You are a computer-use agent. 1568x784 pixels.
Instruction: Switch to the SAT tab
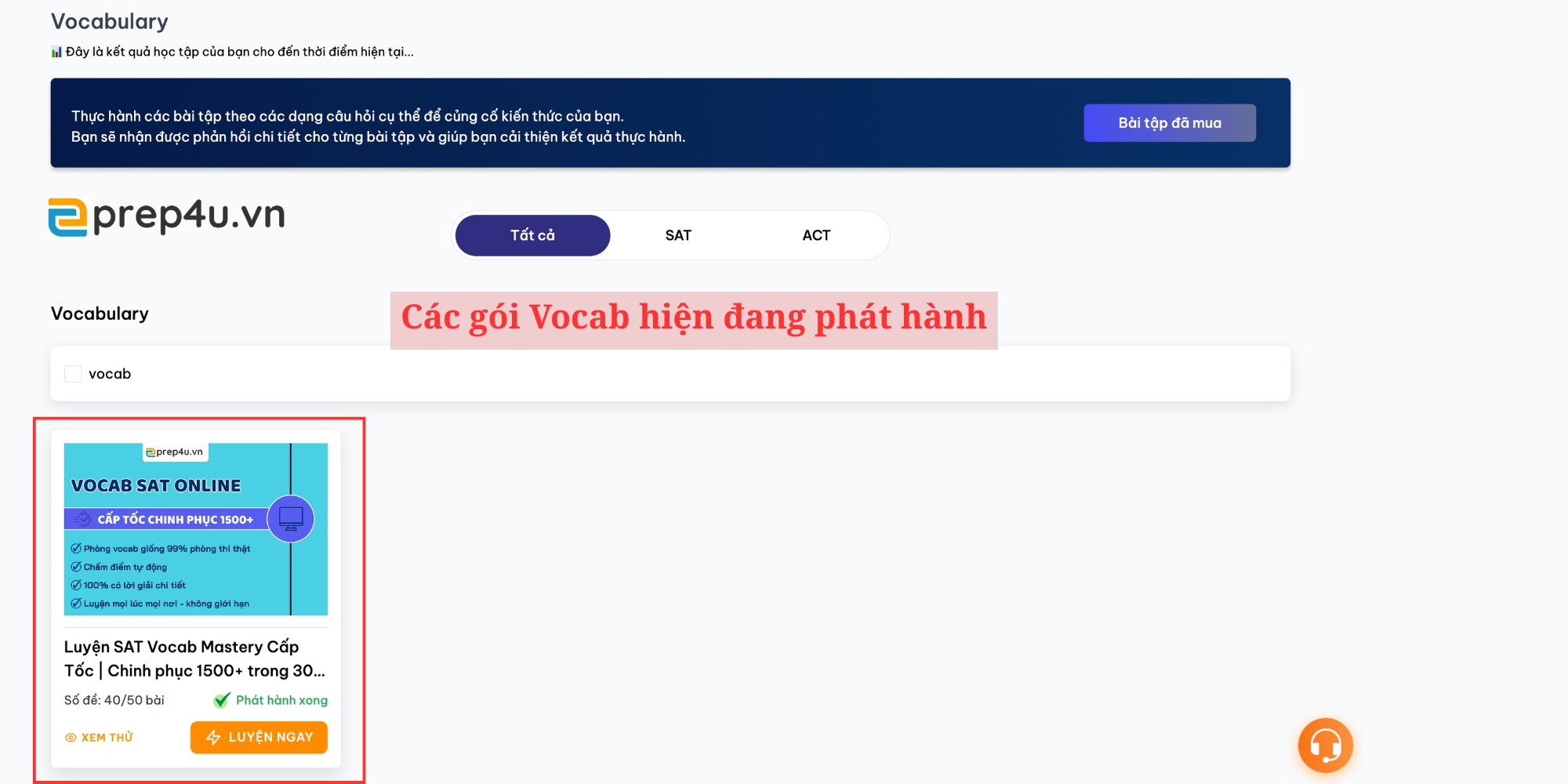click(x=678, y=235)
